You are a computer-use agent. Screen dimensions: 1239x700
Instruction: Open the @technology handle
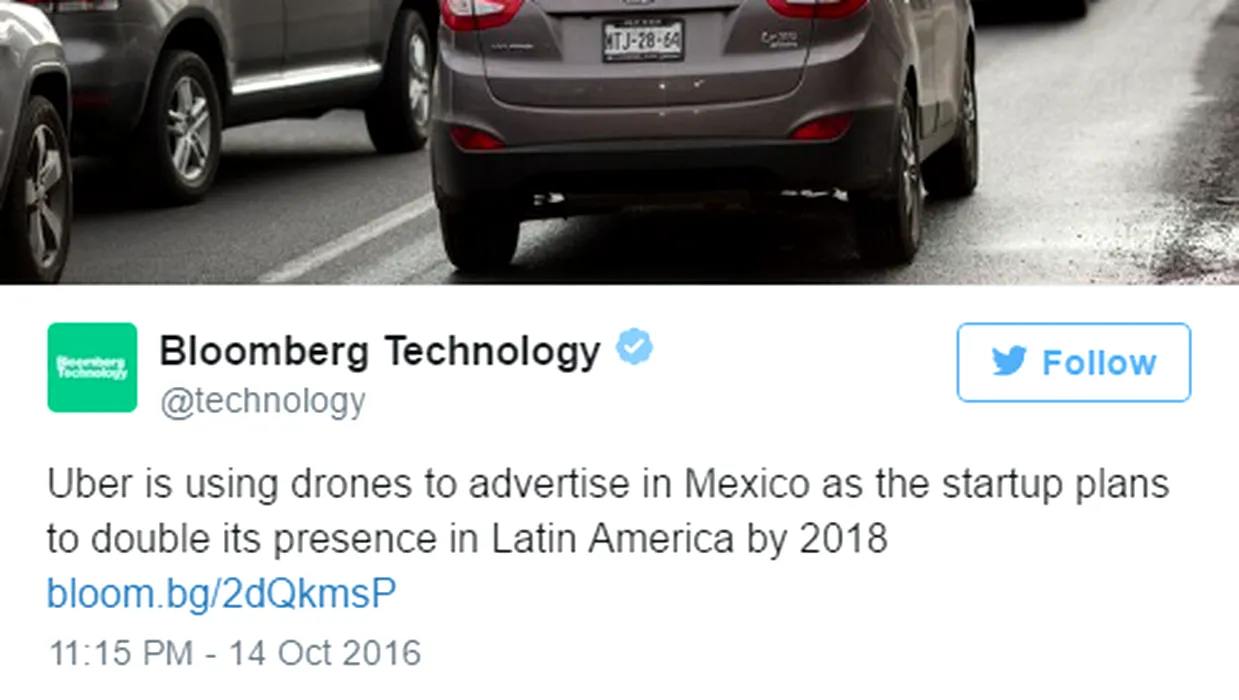pyautogui.click(x=263, y=401)
